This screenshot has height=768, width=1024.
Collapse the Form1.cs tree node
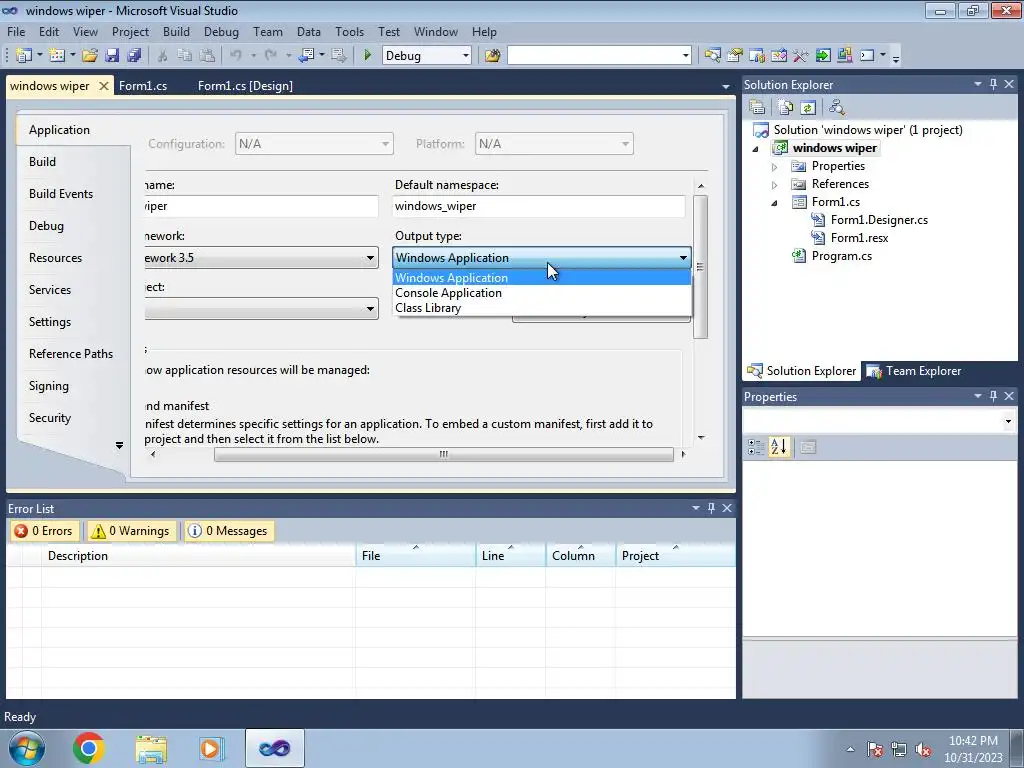point(775,203)
